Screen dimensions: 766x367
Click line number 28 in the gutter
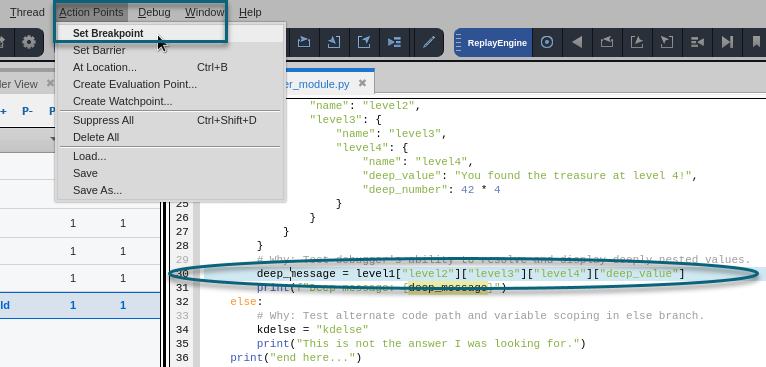(182, 246)
